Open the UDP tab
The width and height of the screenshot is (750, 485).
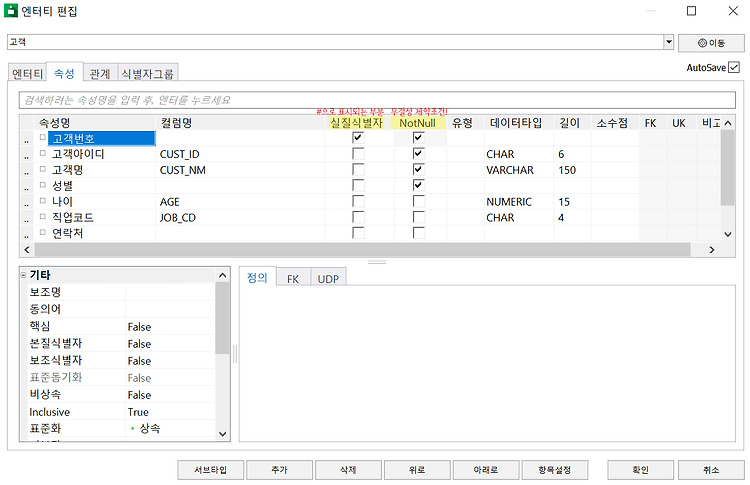328,279
